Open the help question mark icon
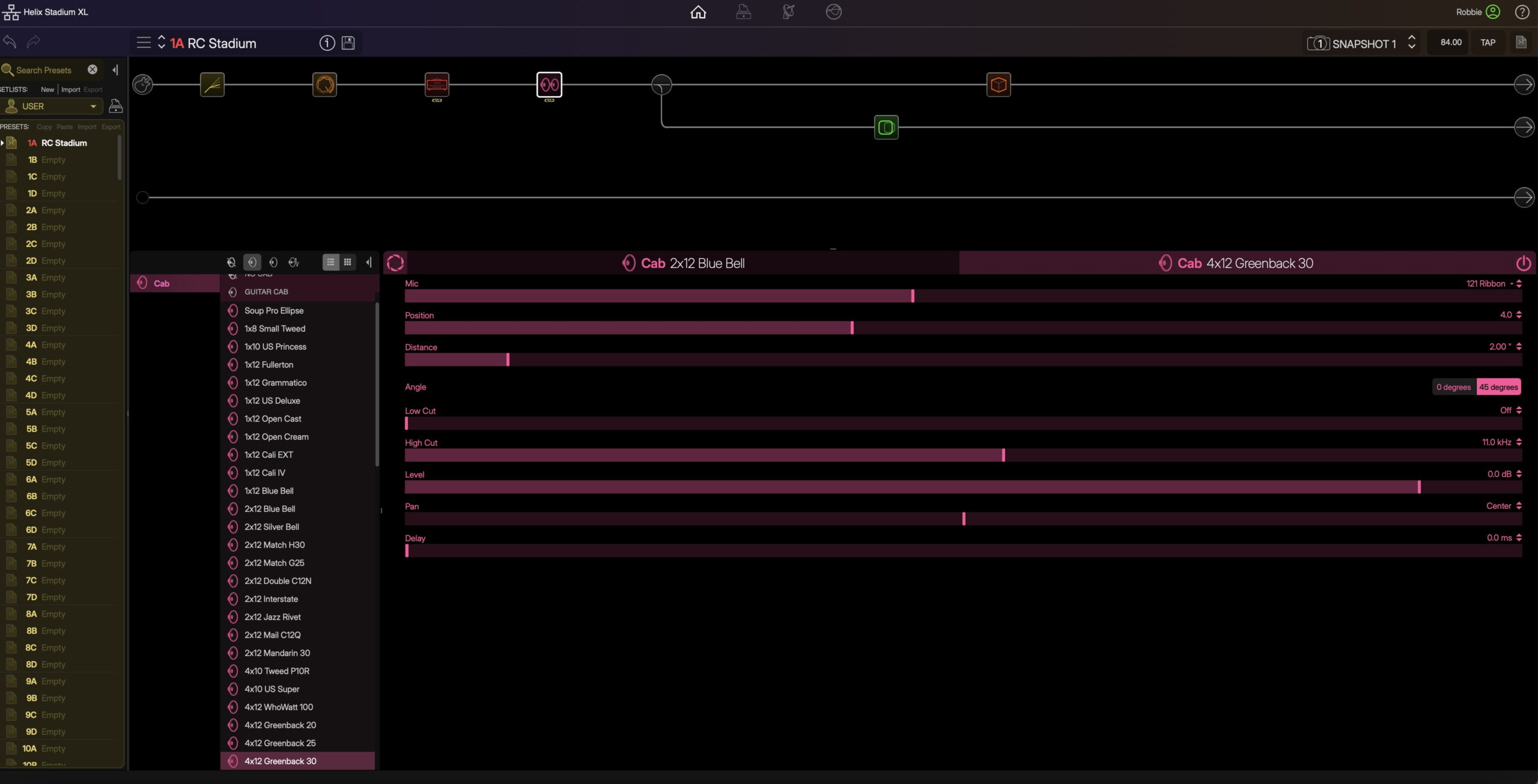Image resolution: width=1538 pixels, height=784 pixels. pyautogui.click(x=1522, y=12)
